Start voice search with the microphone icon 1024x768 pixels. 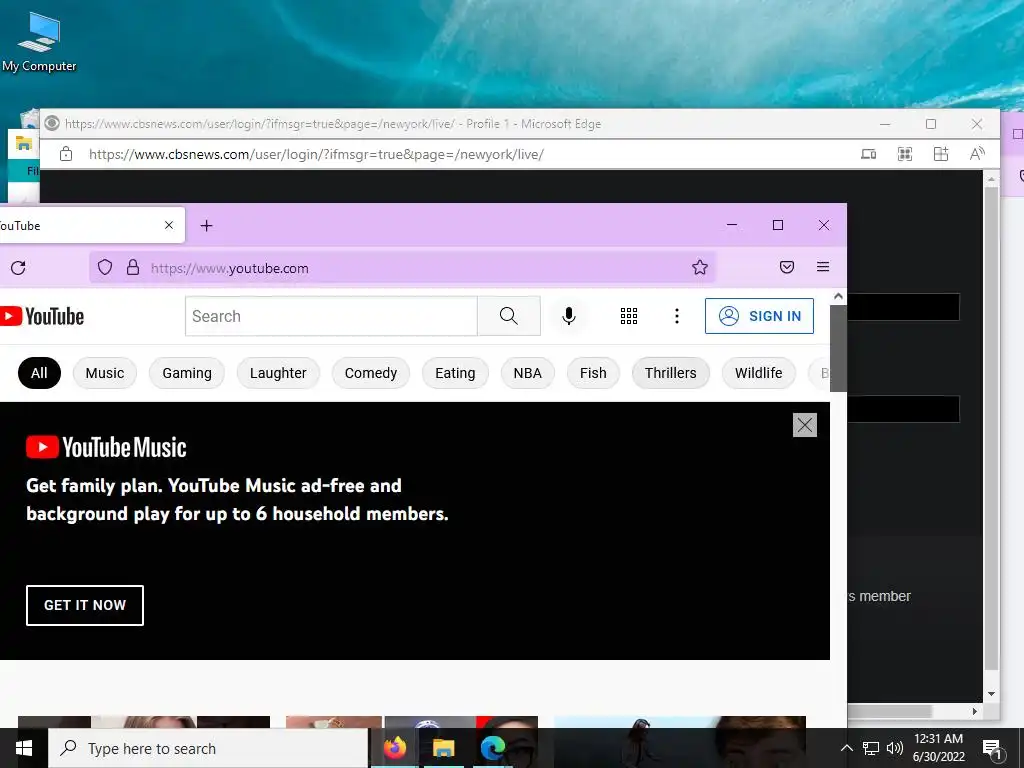[569, 316]
